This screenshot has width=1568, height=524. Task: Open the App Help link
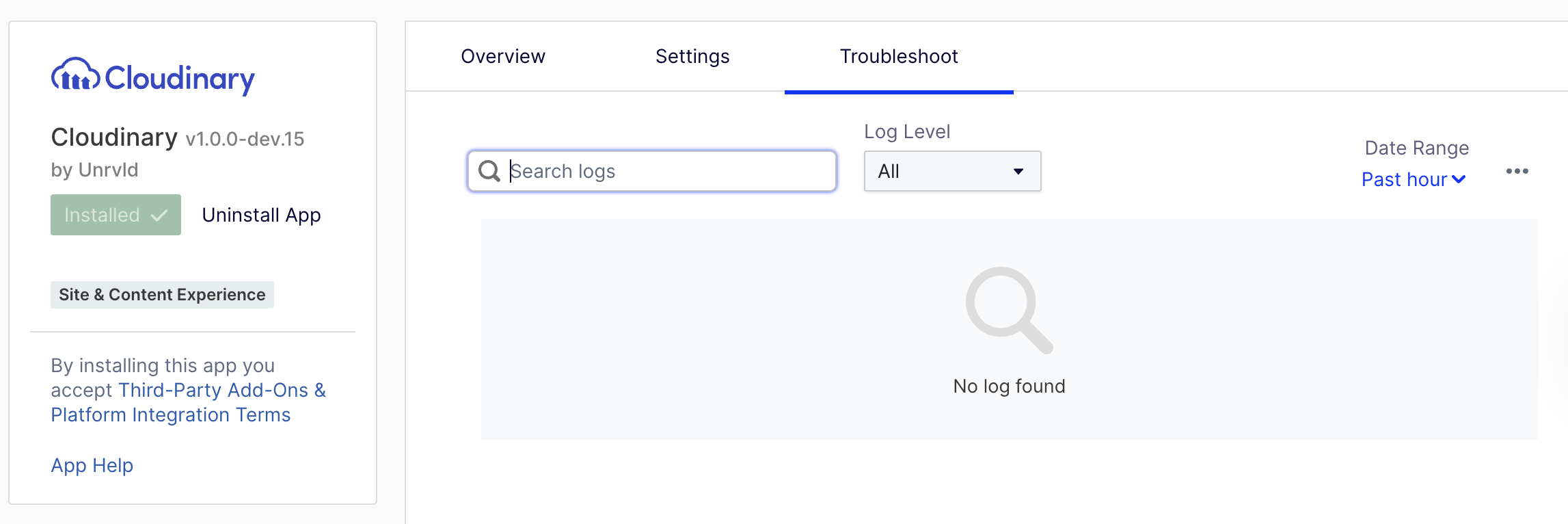point(92,465)
